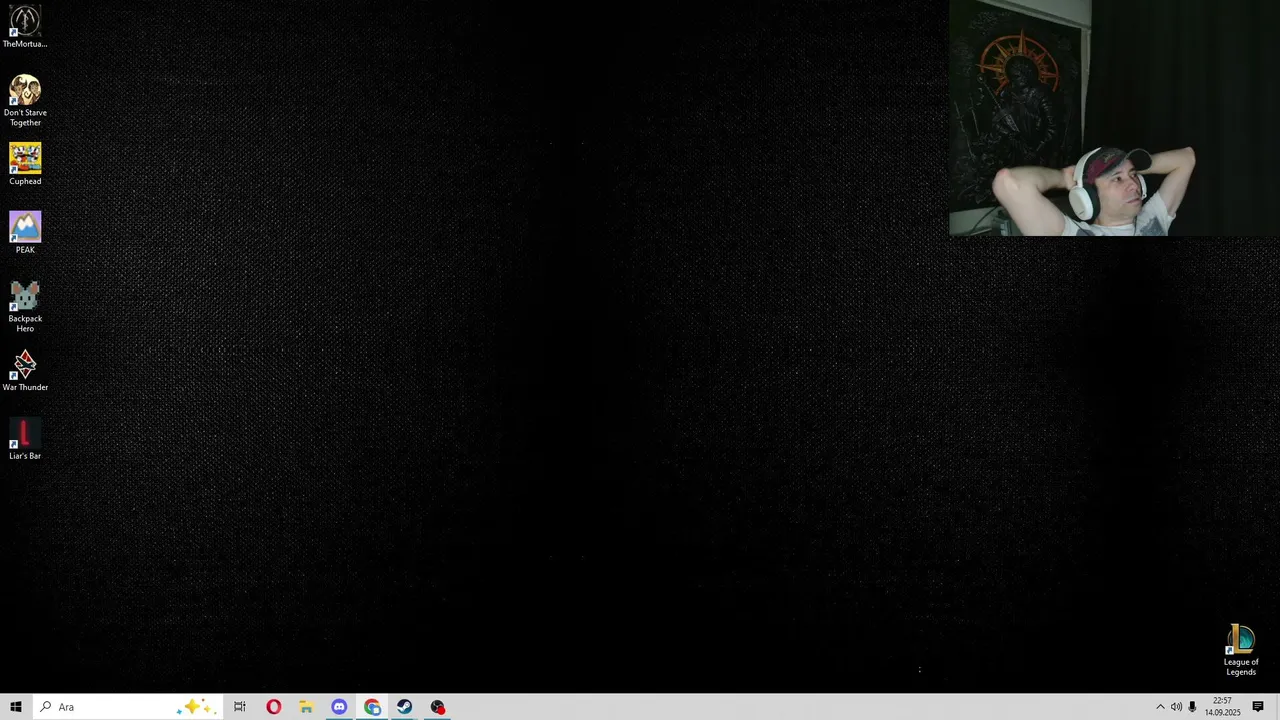Click the microphone tray icon
The width and height of the screenshot is (1280, 720).
click(1192, 707)
